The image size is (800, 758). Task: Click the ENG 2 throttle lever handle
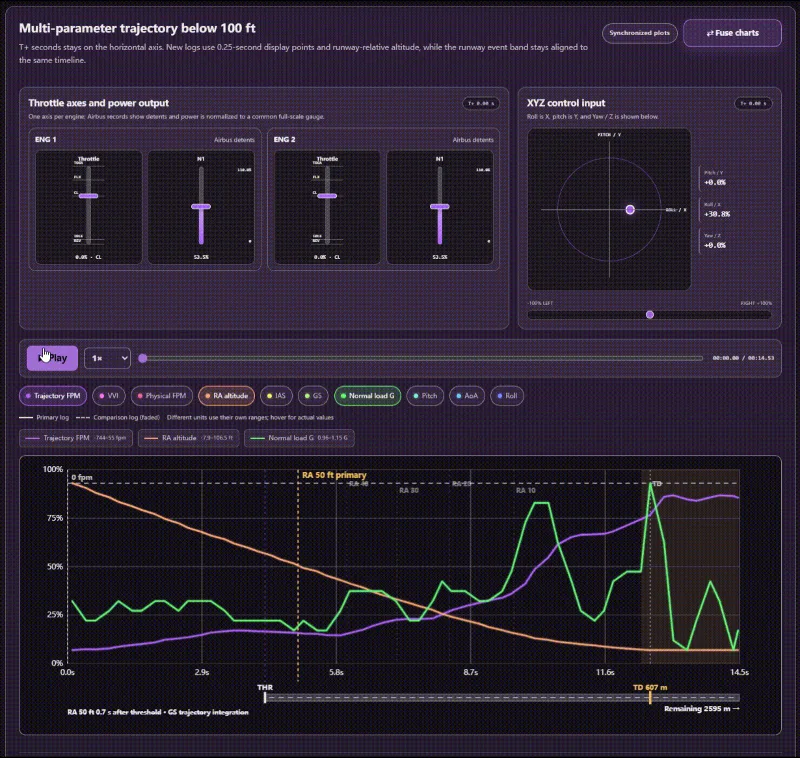327,196
